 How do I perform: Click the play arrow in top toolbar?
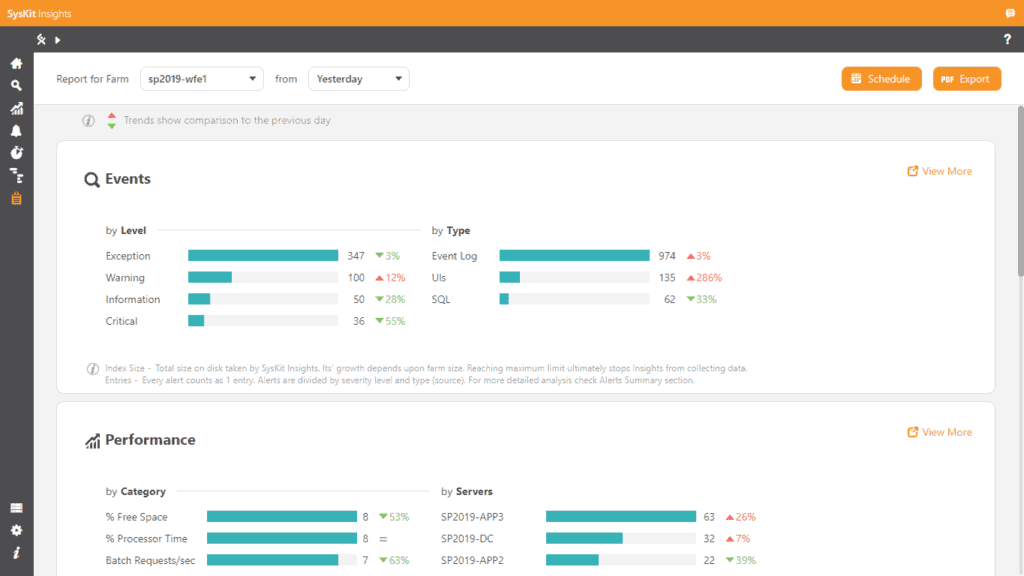coord(57,40)
